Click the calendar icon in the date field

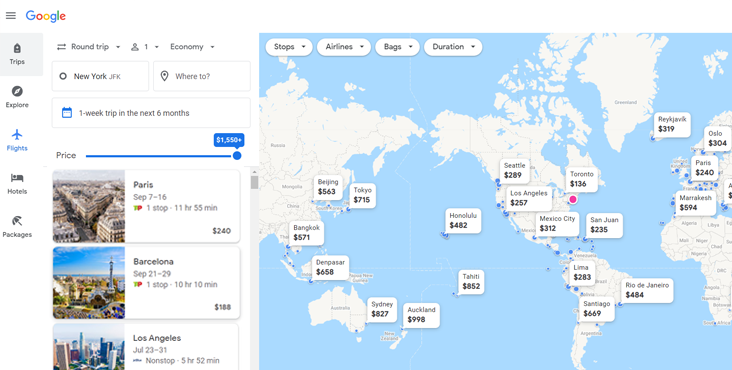67,113
